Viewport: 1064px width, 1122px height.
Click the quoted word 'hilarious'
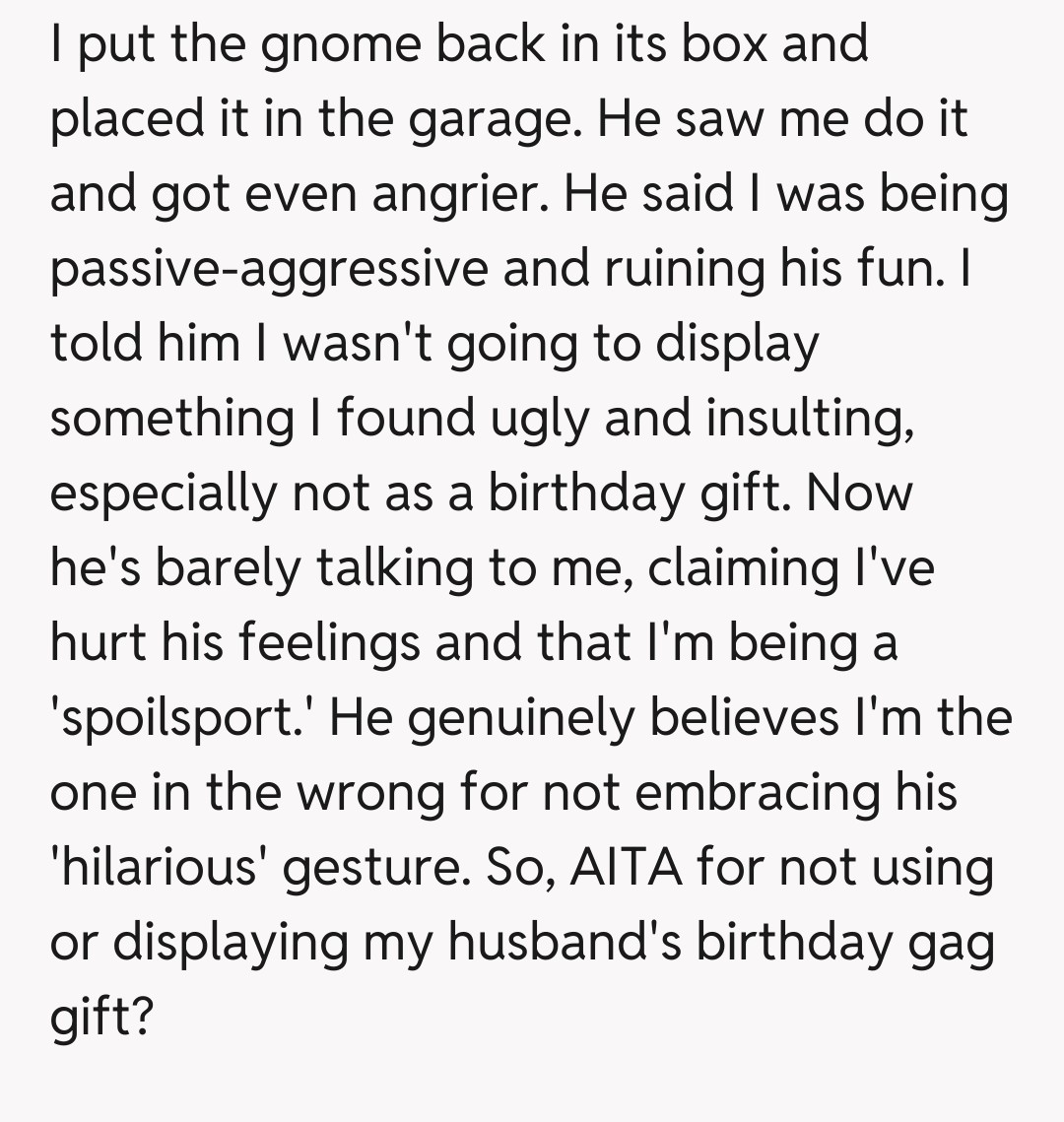pyautogui.click(x=161, y=869)
